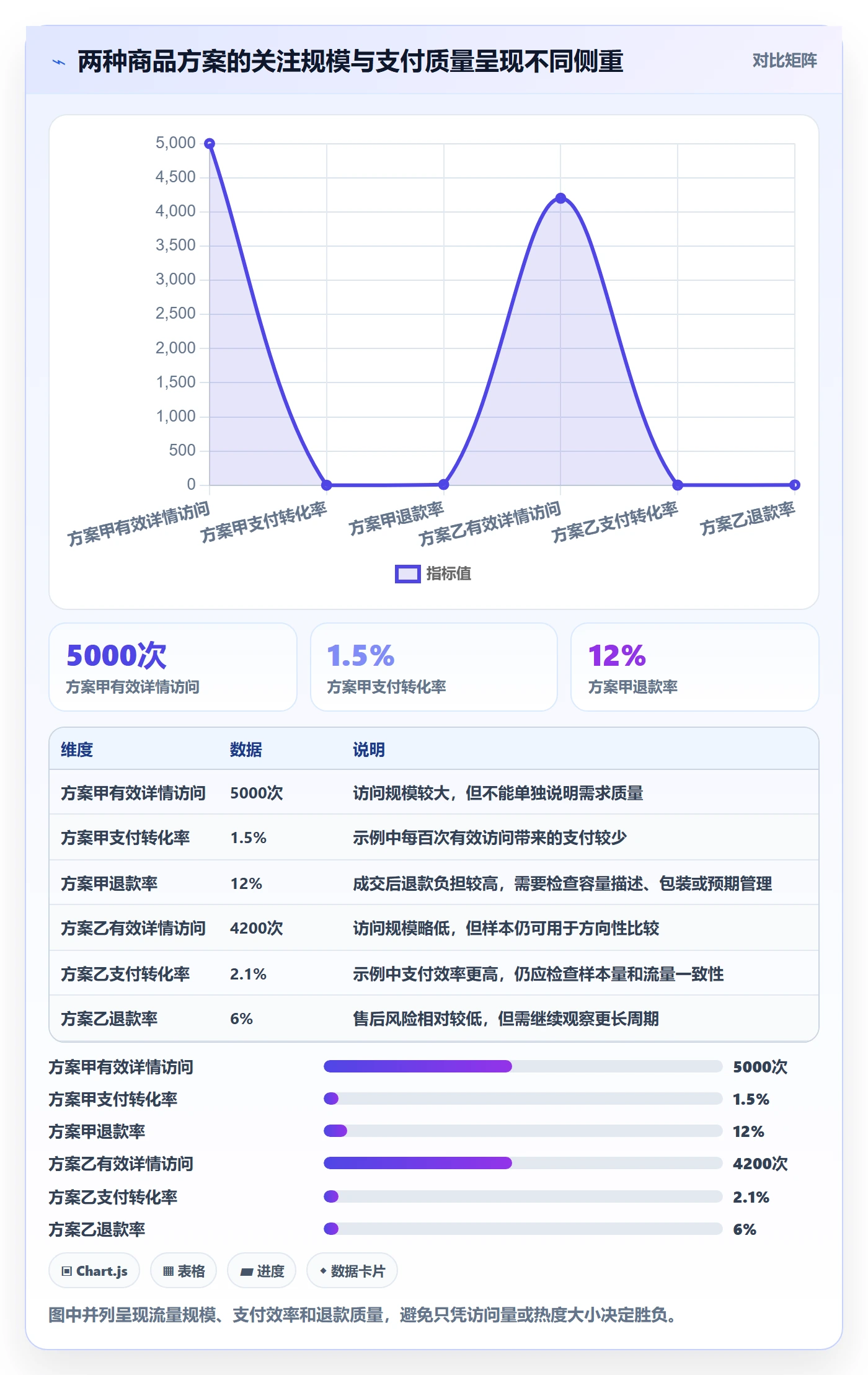
Task: Click the chart point for 方案甲退款率
Action: pyautogui.click(x=444, y=484)
